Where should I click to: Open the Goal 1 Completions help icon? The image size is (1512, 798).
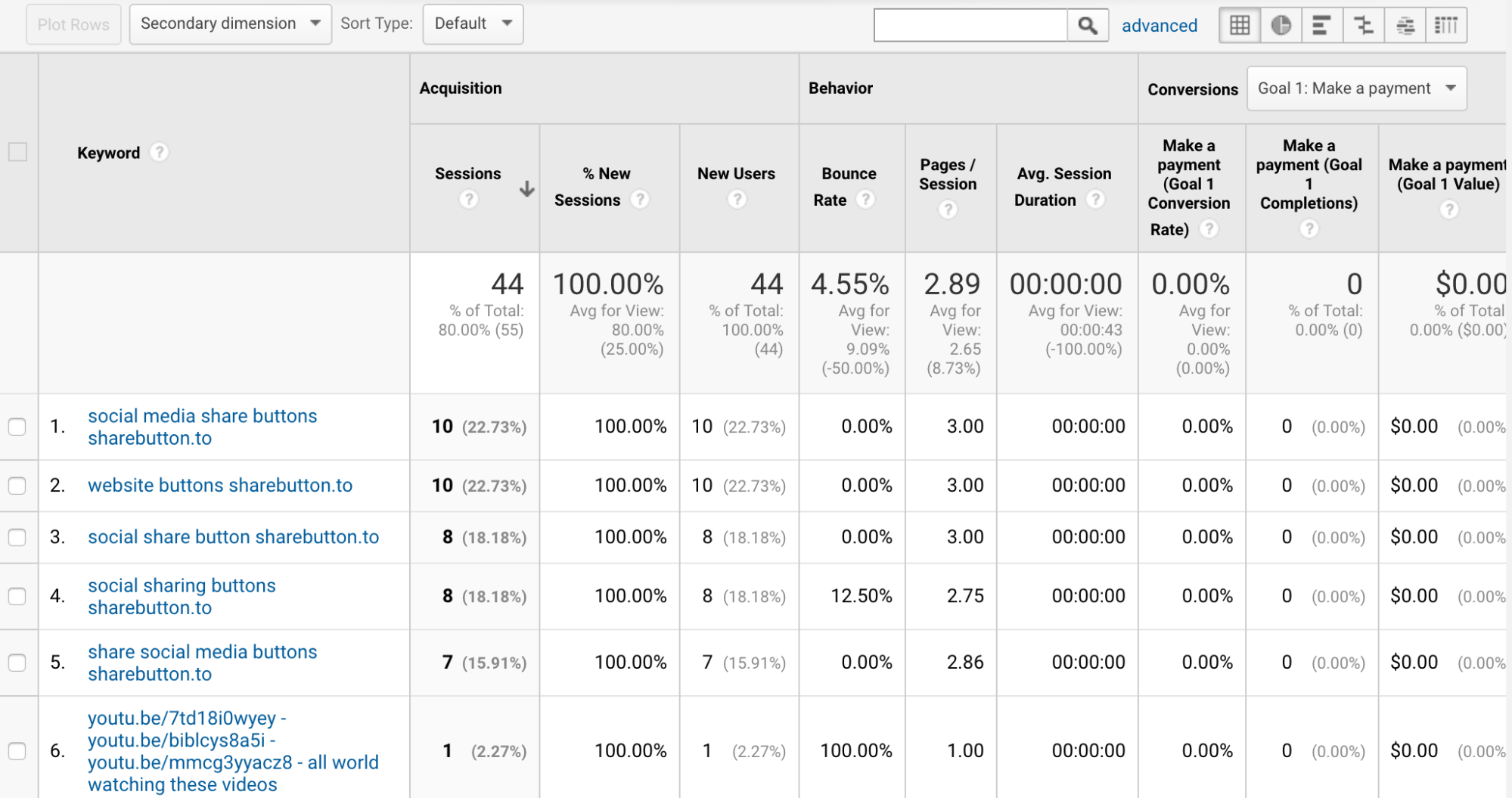coord(1309,228)
